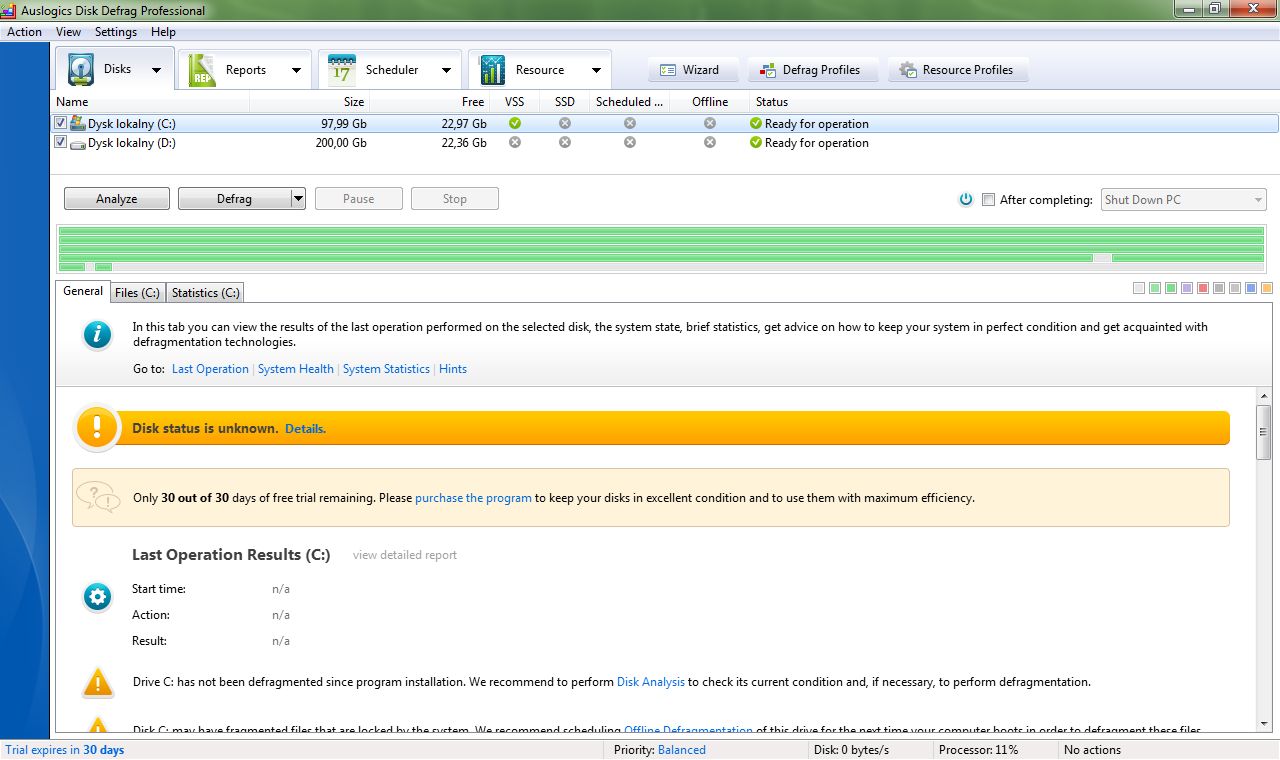The height and width of the screenshot is (760, 1280).
Task: Click the warning triangle beside Drive C: notice
Action: 97,683
